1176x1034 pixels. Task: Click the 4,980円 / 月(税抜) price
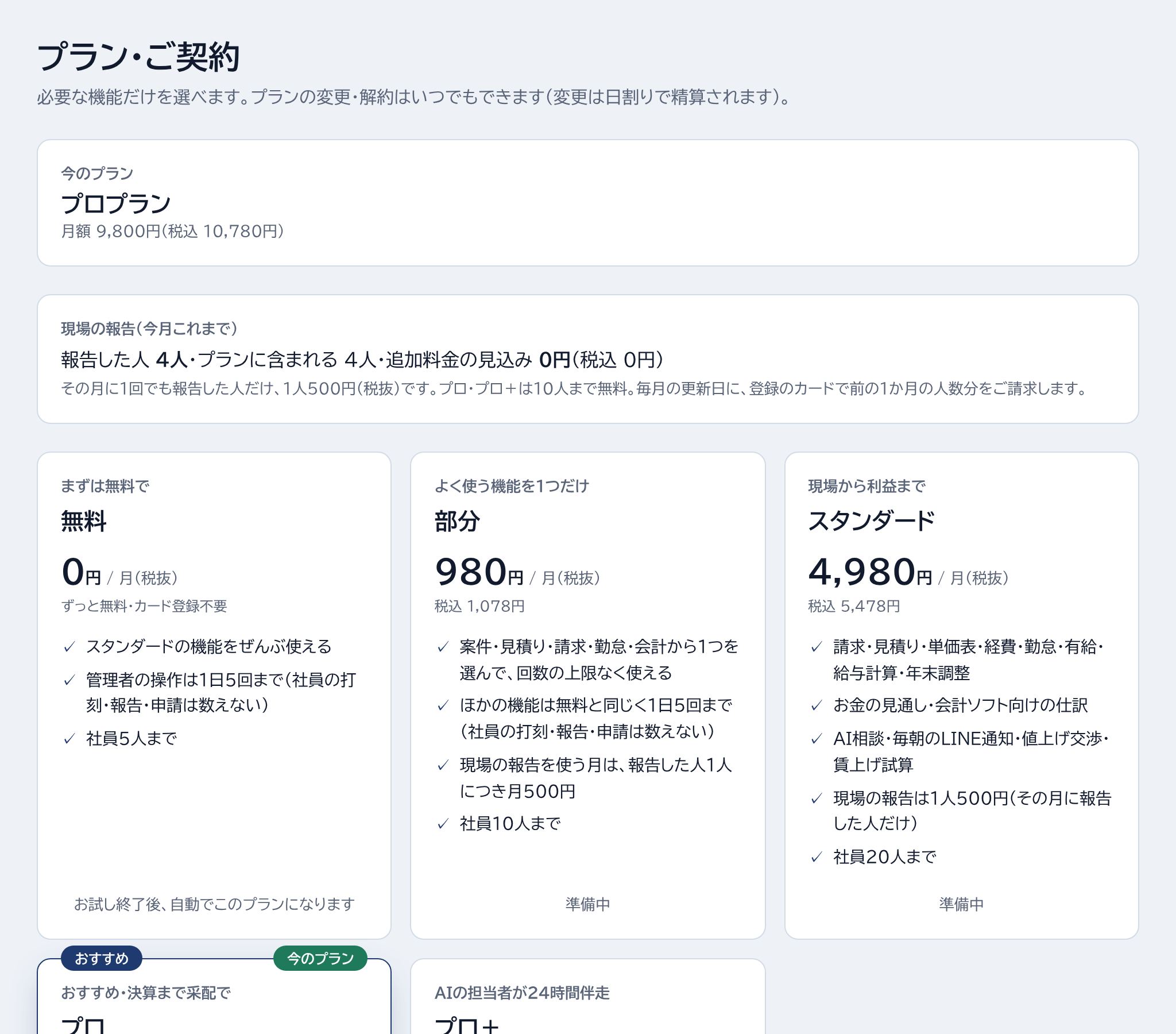tap(908, 573)
